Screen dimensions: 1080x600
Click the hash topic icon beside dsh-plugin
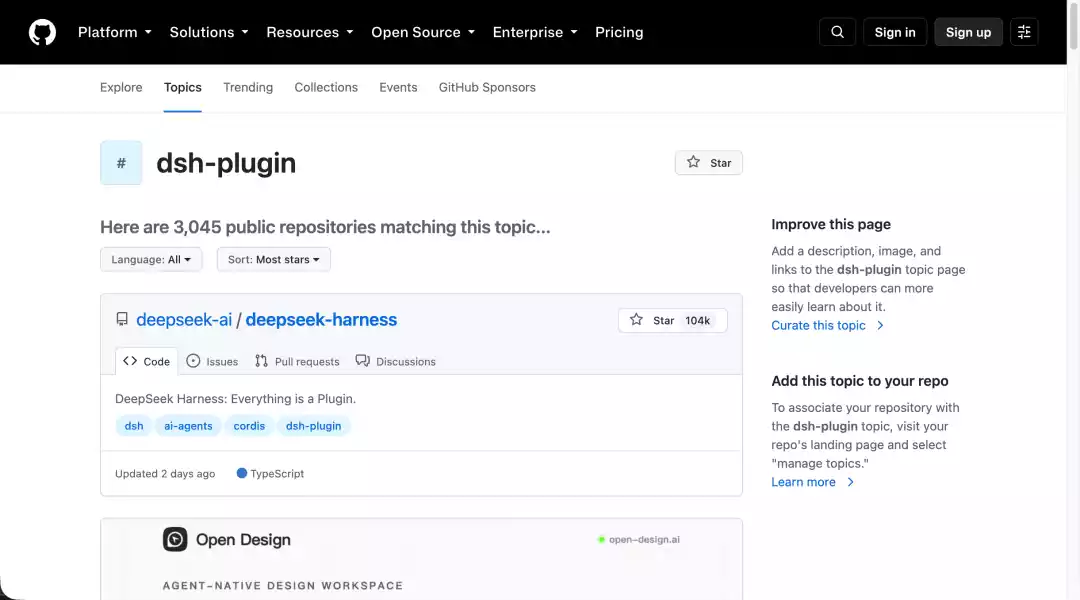point(121,163)
